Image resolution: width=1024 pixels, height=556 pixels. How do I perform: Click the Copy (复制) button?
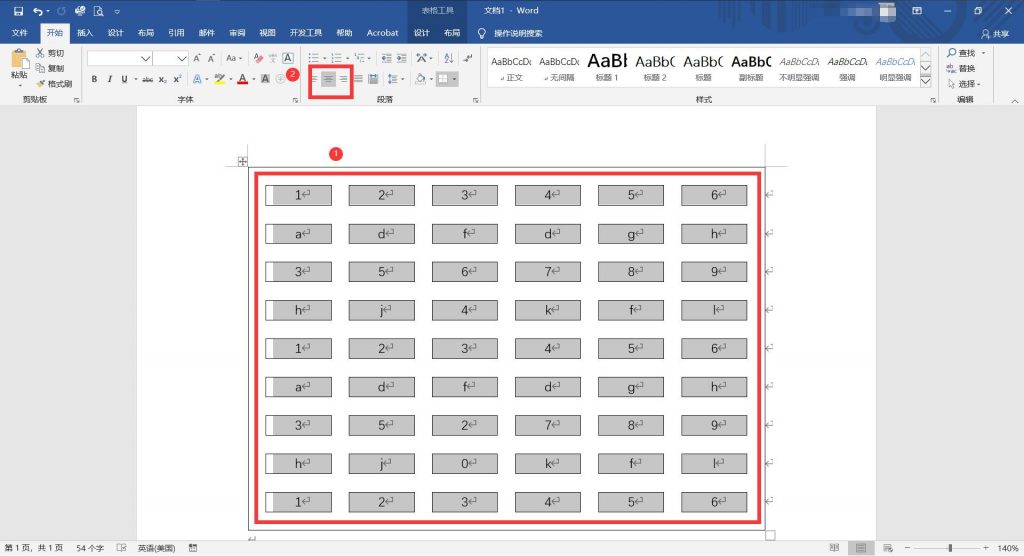[50, 68]
